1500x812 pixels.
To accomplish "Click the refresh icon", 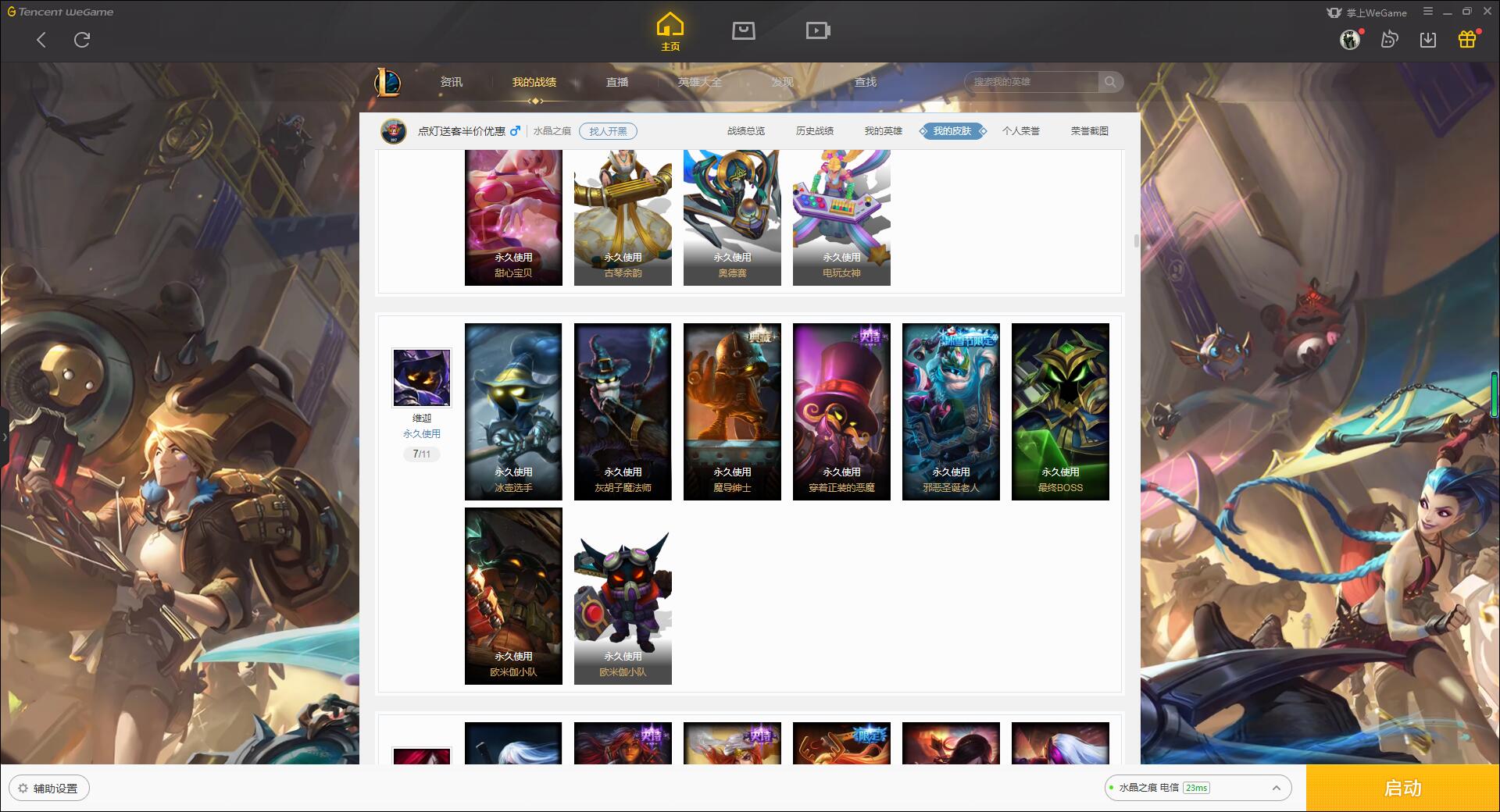I will pyautogui.click(x=82, y=40).
